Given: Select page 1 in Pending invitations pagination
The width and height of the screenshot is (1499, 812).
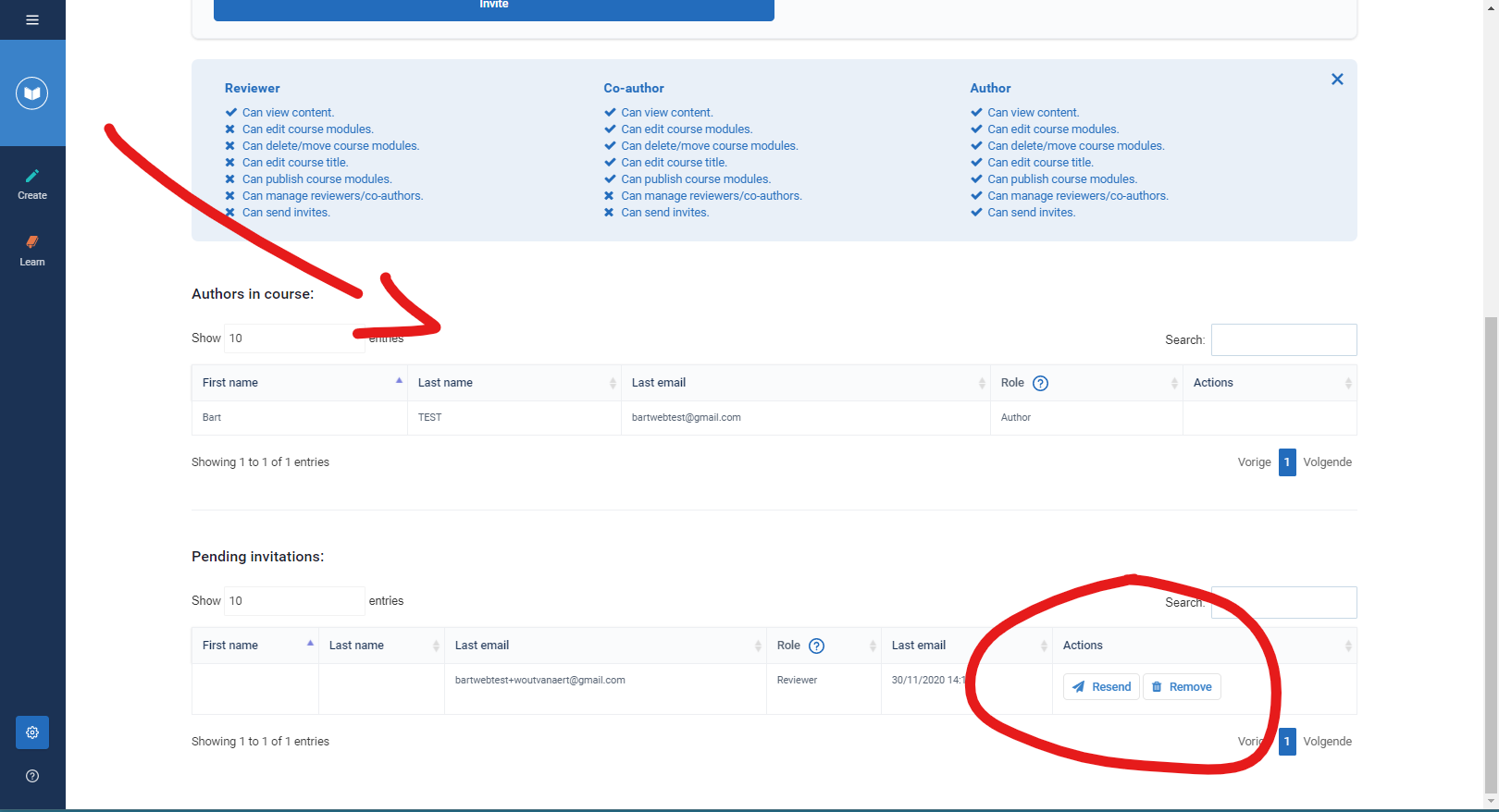Looking at the screenshot, I should click(x=1287, y=742).
